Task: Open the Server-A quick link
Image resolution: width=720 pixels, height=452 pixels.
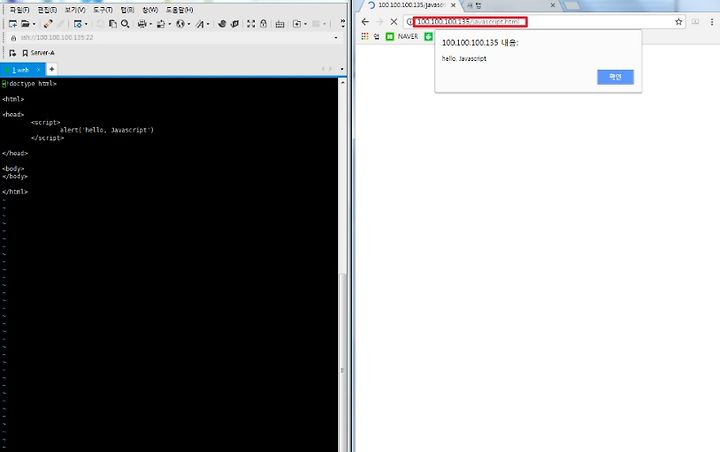Action: [x=39, y=53]
